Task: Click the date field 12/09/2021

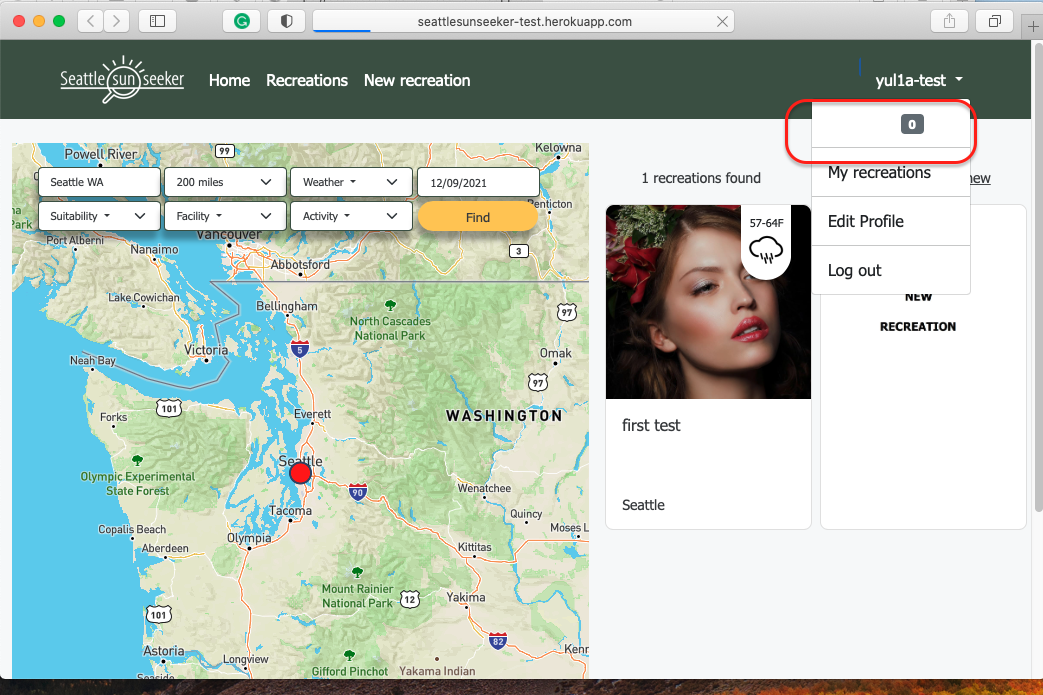Action: 478,182
